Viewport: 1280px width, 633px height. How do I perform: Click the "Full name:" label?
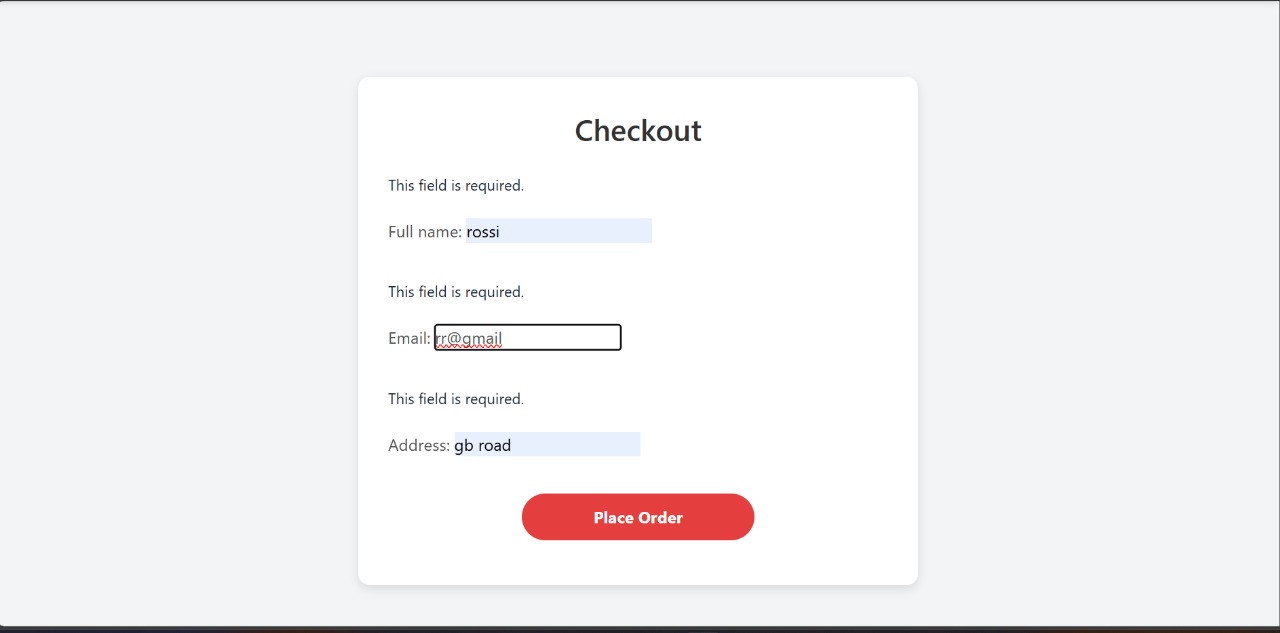[x=425, y=232]
